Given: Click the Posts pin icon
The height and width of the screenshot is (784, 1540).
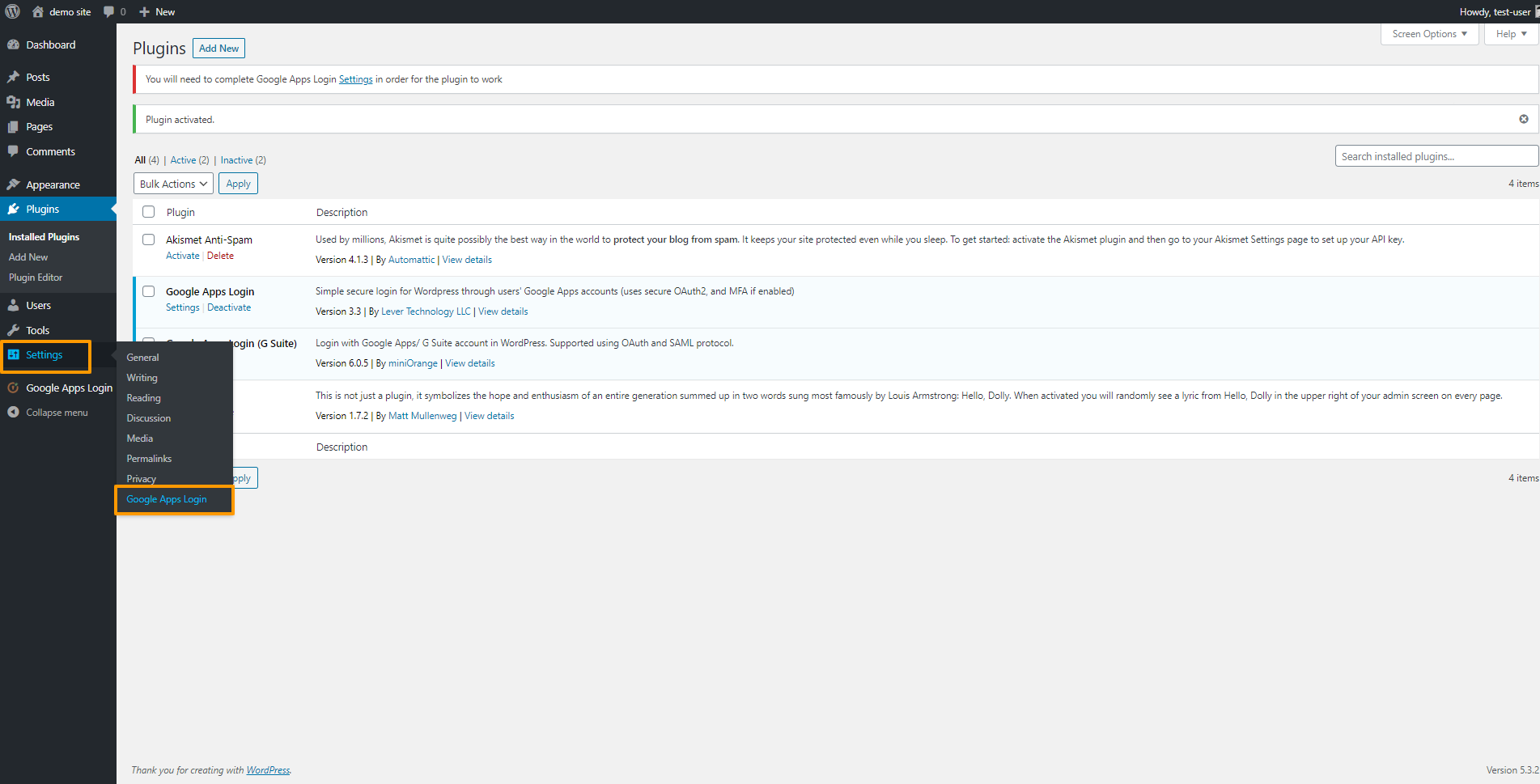Looking at the screenshot, I should [13, 77].
